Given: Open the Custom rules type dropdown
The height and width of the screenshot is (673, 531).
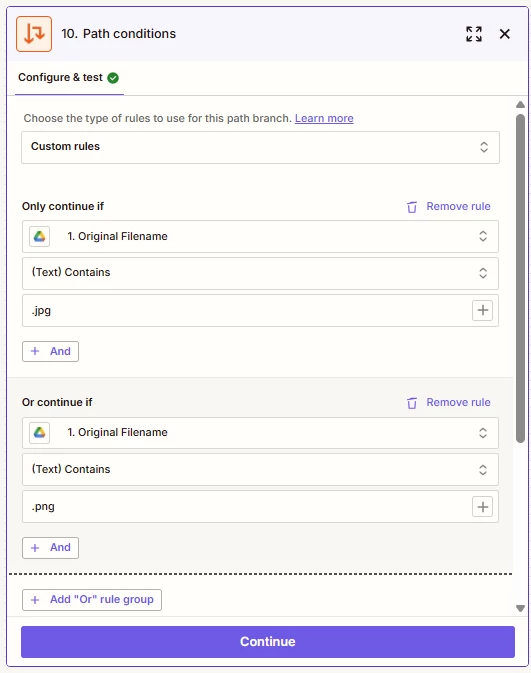Looking at the screenshot, I should pos(260,147).
